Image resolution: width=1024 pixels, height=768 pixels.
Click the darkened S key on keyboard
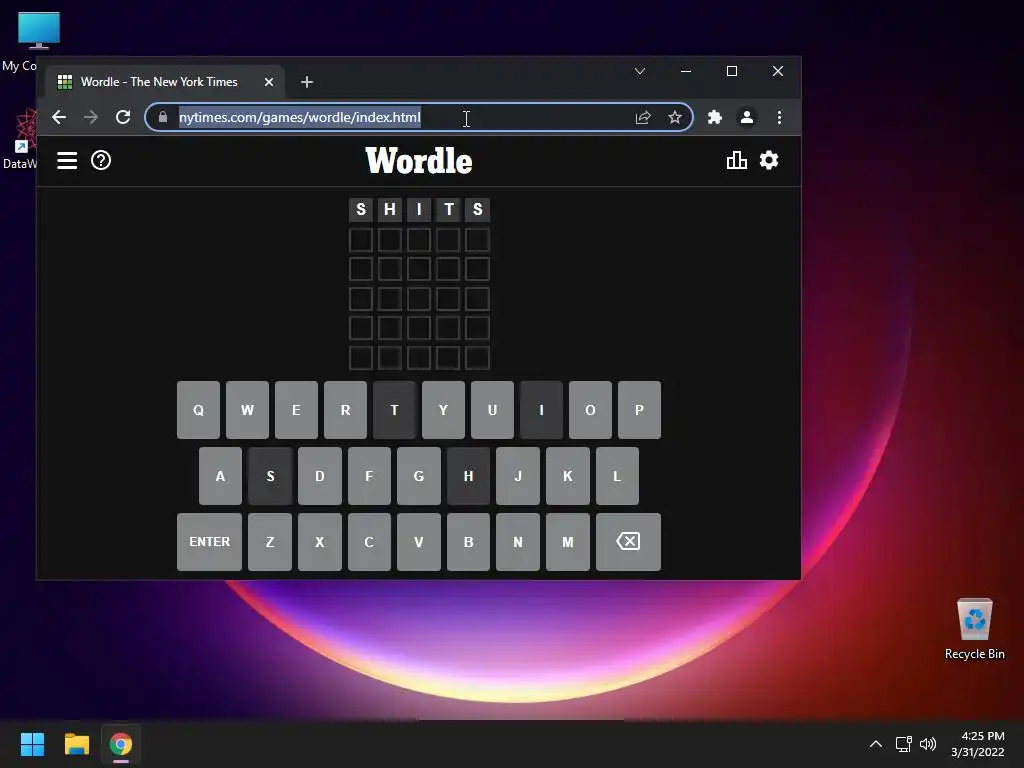tap(270, 476)
